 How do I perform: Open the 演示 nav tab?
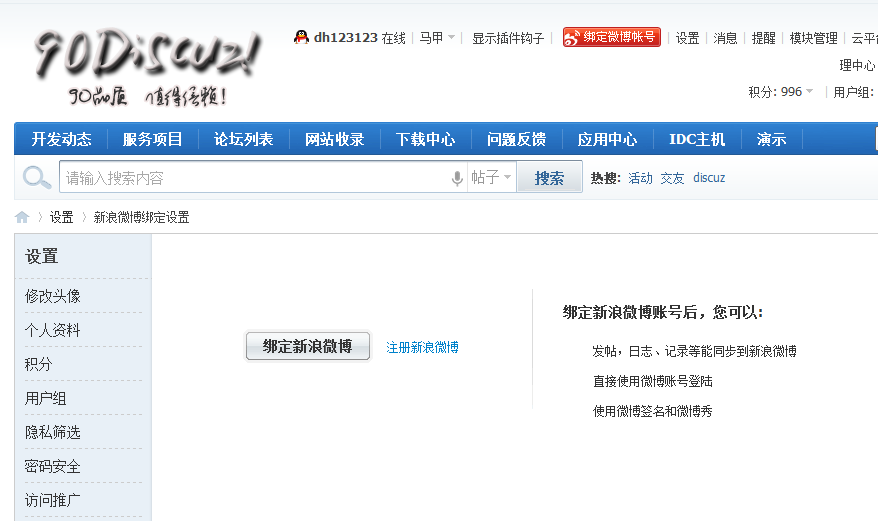coord(772,139)
